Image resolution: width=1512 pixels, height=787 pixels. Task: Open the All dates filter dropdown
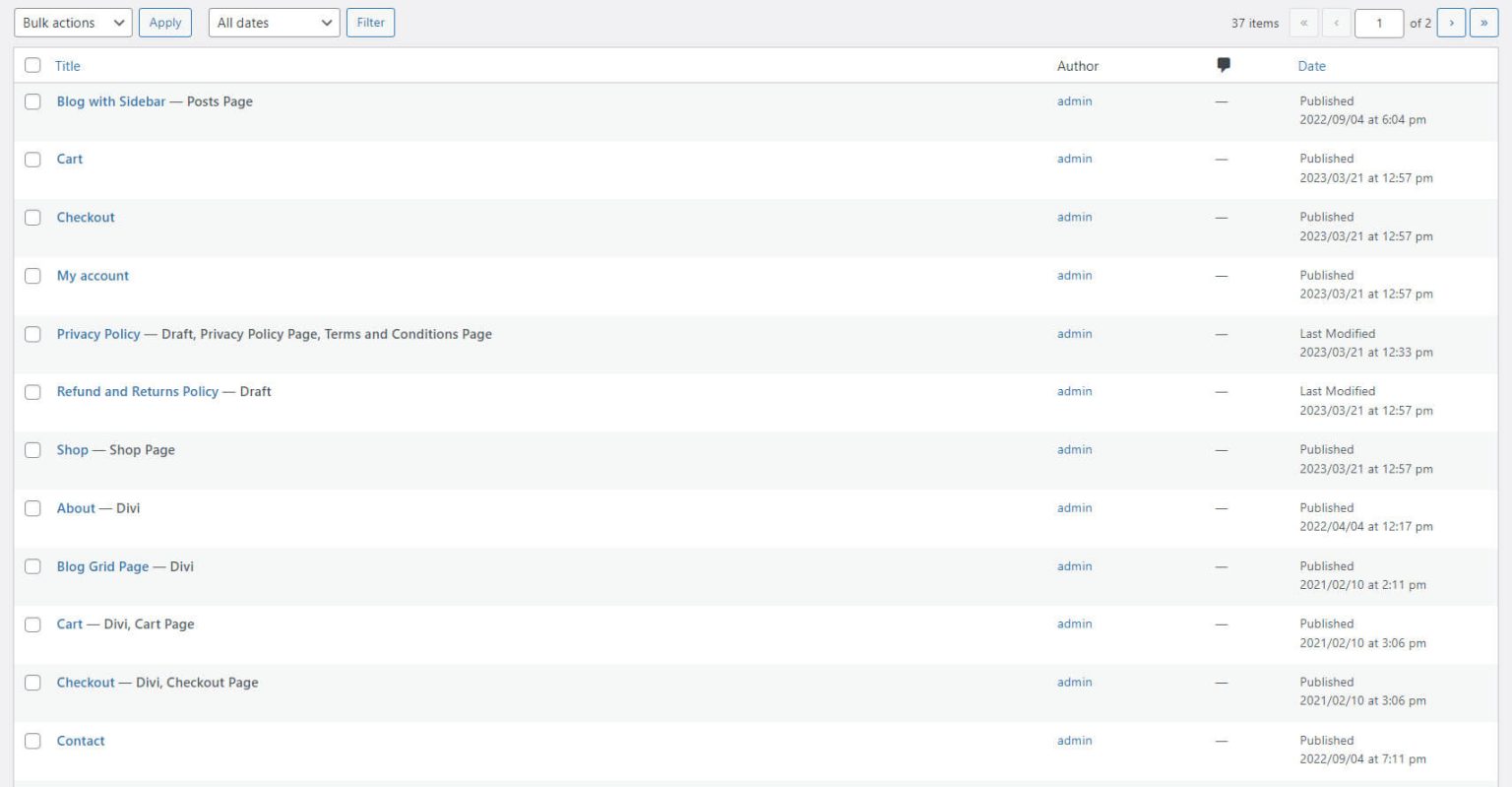273,22
